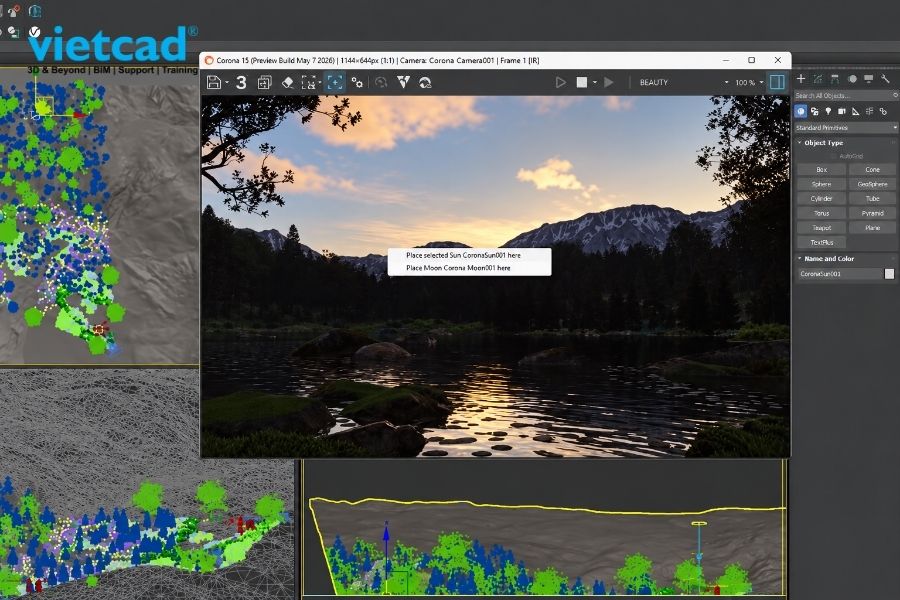Click the Chaos V logo icon in Corona toolbar
The height and width of the screenshot is (600, 900).
[x=404, y=83]
